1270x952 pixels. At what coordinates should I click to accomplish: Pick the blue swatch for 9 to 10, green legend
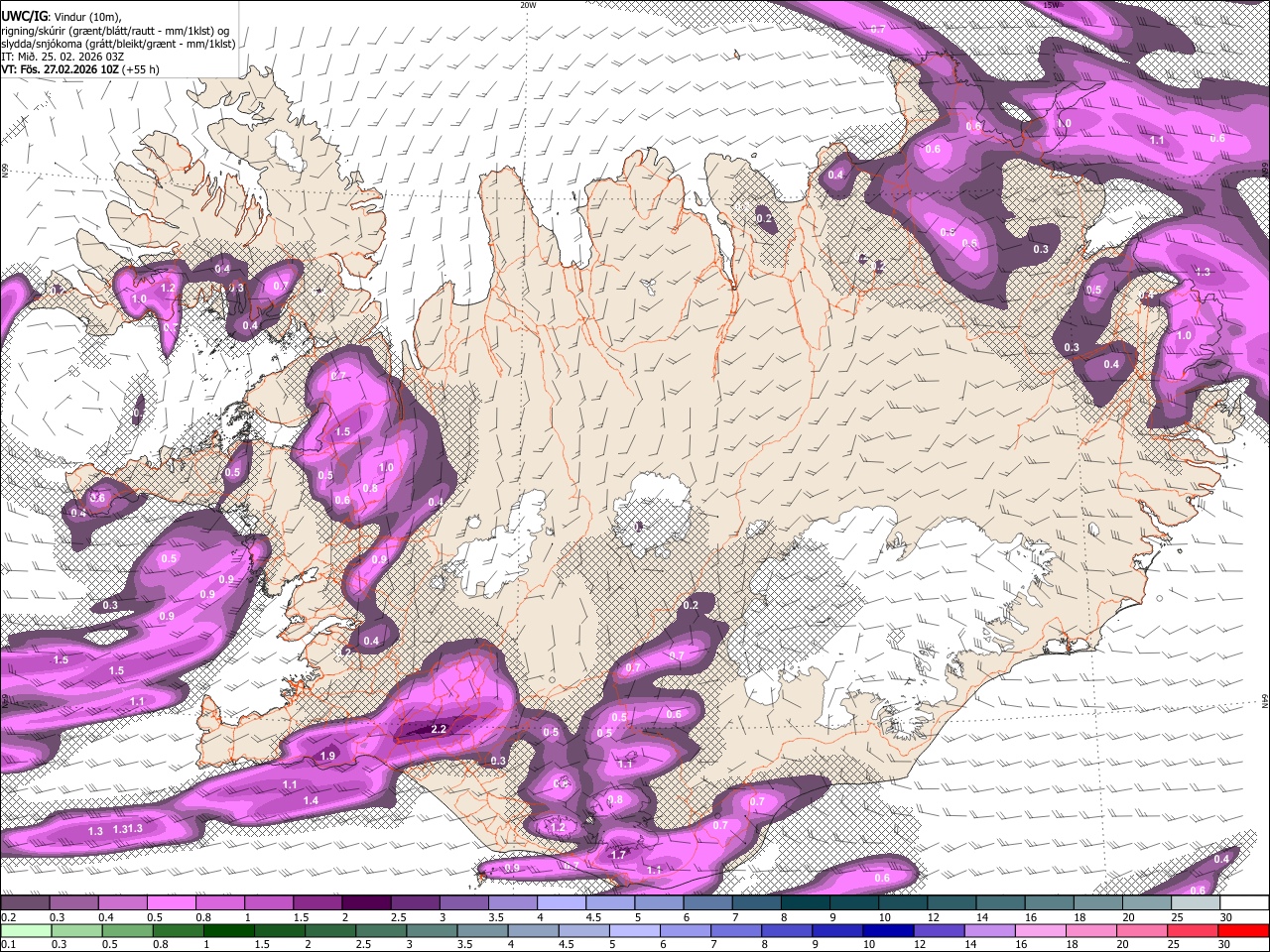point(837,930)
